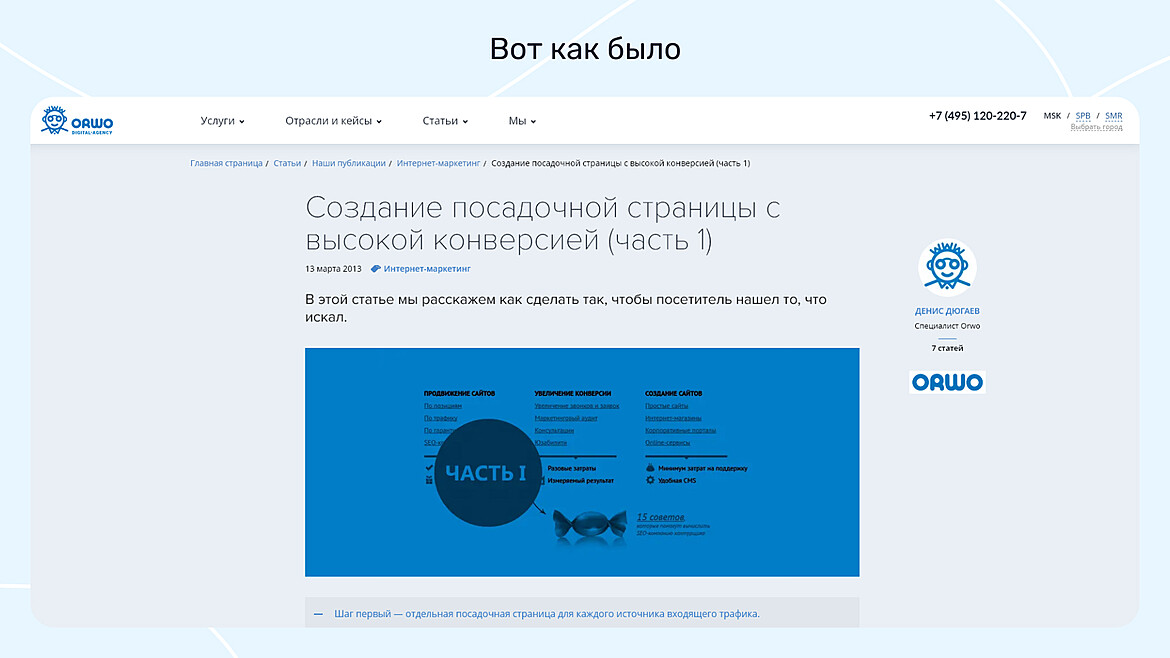
Task: Switch the city to SMR
Action: (1113, 115)
